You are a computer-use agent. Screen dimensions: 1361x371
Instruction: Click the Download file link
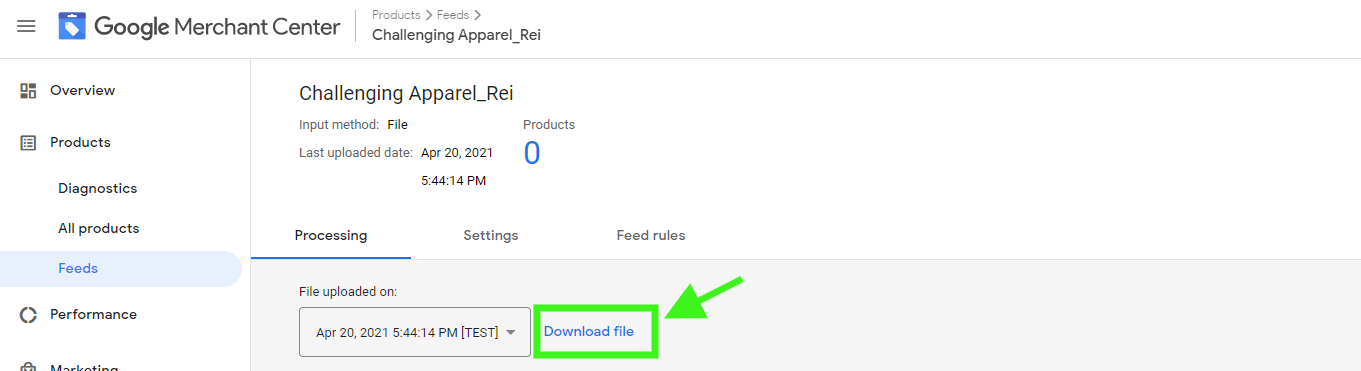click(589, 331)
